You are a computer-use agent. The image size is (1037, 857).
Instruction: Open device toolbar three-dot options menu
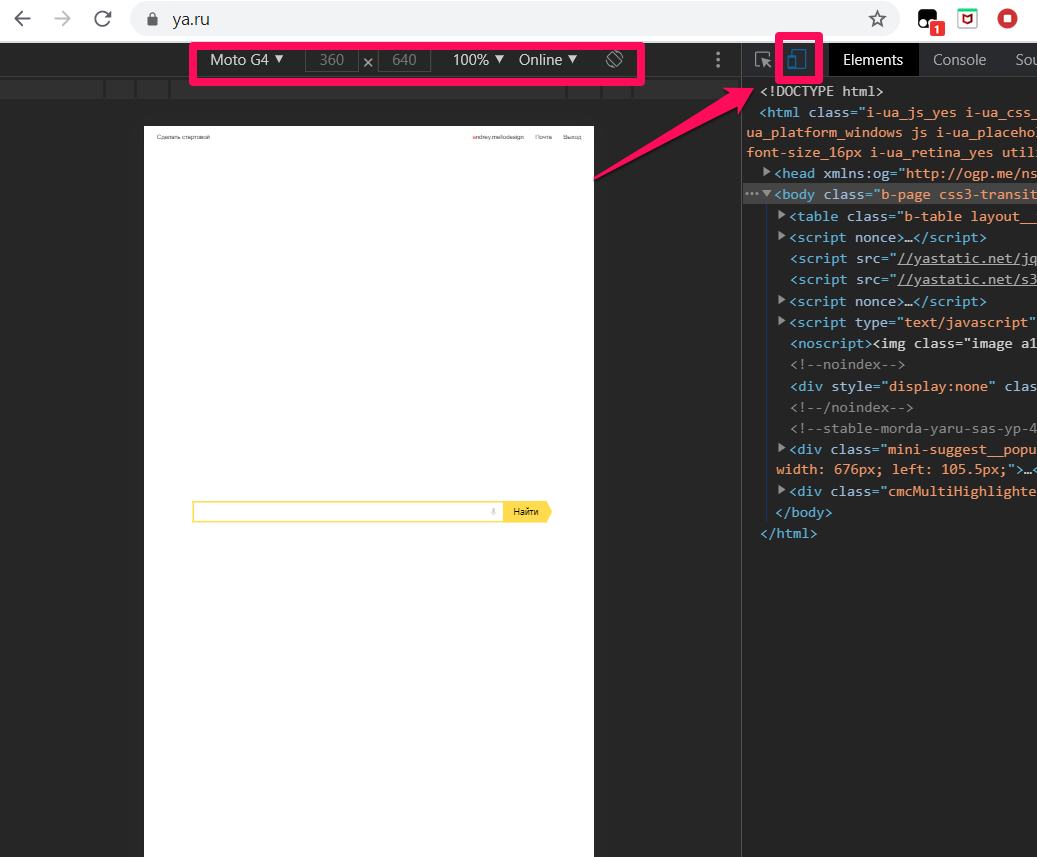click(x=718, y=60)
